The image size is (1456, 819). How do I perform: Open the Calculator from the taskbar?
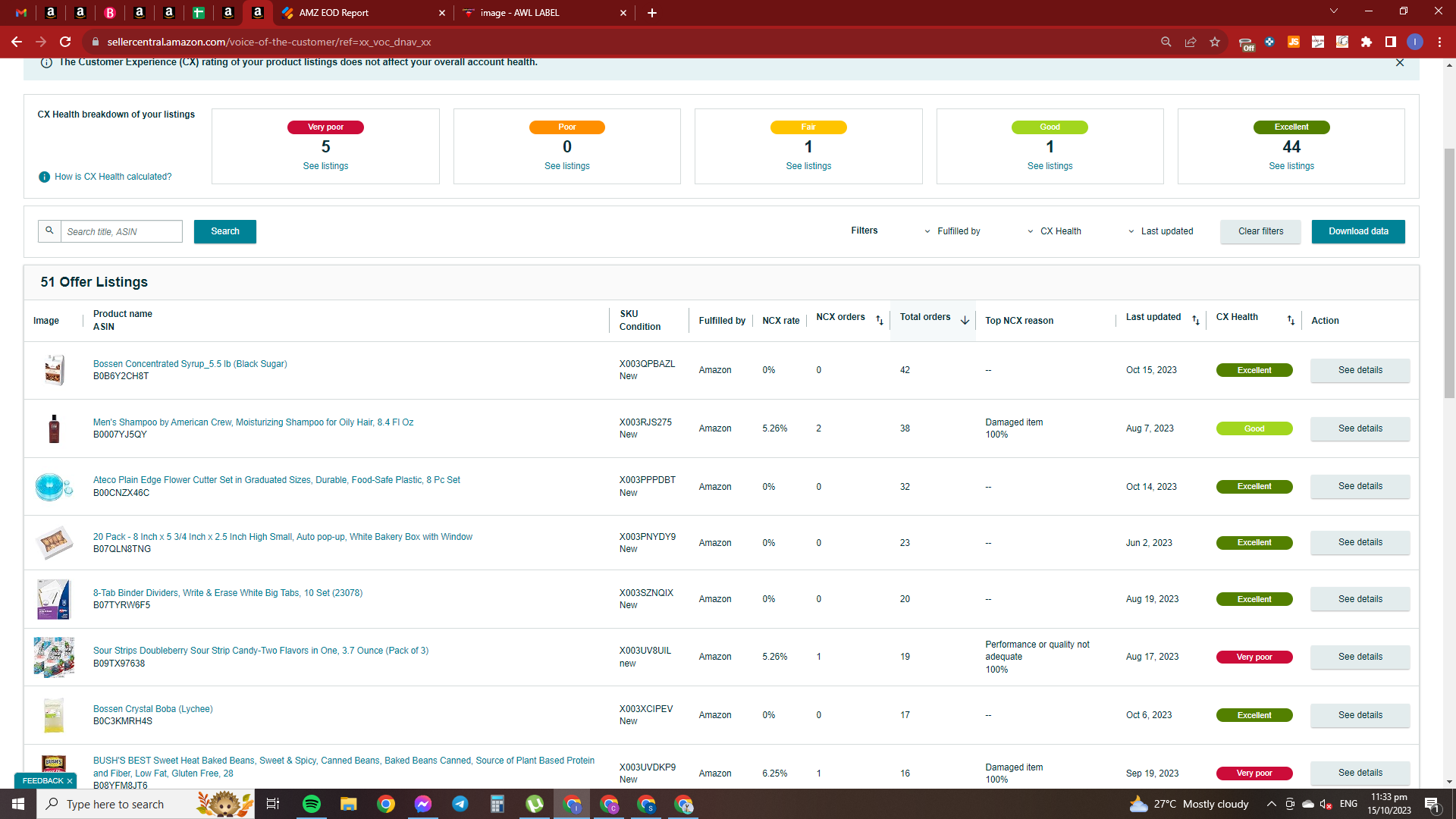click(x=497, y=804)
